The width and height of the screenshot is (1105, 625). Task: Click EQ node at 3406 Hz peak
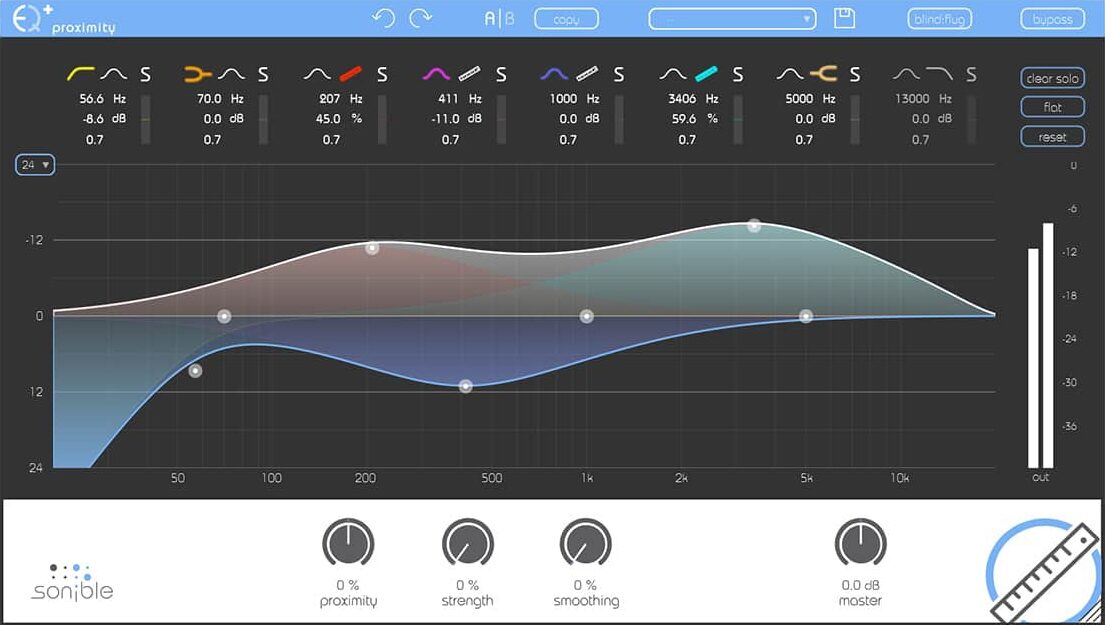coord(754,225)
